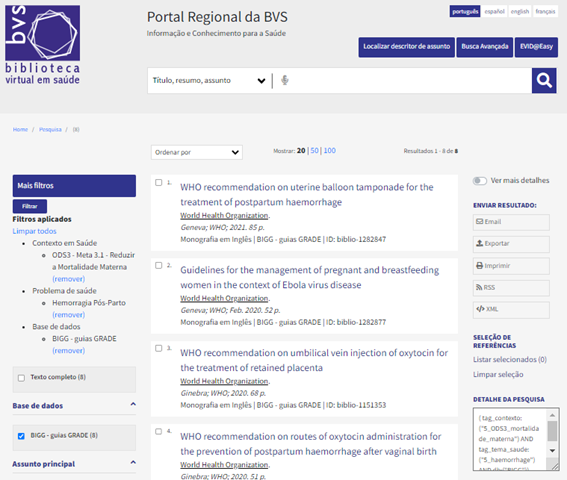
Task: Show 50 results per page
Action: (x=315, y=150)
